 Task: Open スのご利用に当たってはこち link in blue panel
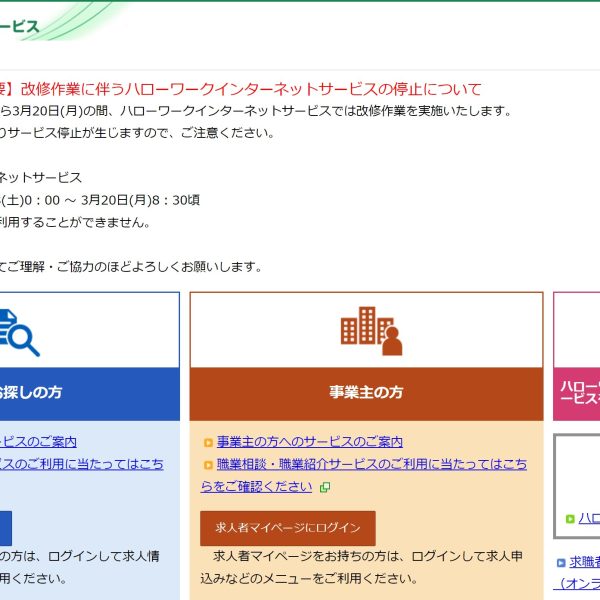[82, 464]
